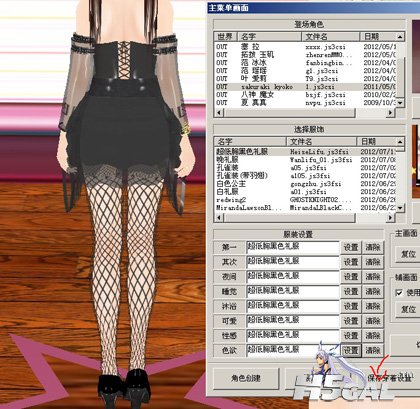Sort costume list by 文件名 column header
Viewport: 420px width, 409px height.
(x=321, y=141)
